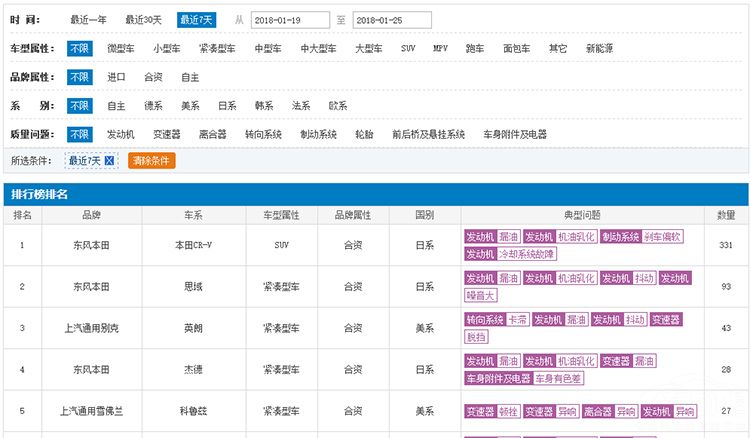Choose 新能源 in the vehicle type filter
The image size is (750, 438).
[x=600, y=48]
